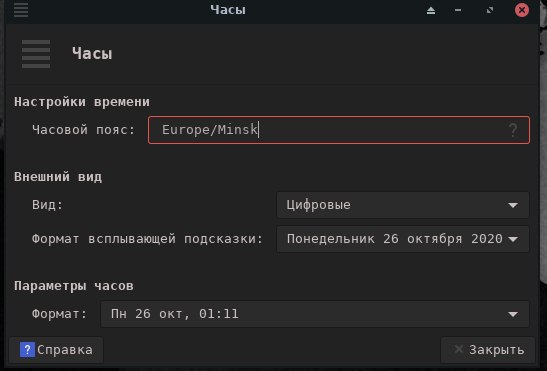Click the blue help icon beside Справка
547x371 pixels.
click(27, 349)
